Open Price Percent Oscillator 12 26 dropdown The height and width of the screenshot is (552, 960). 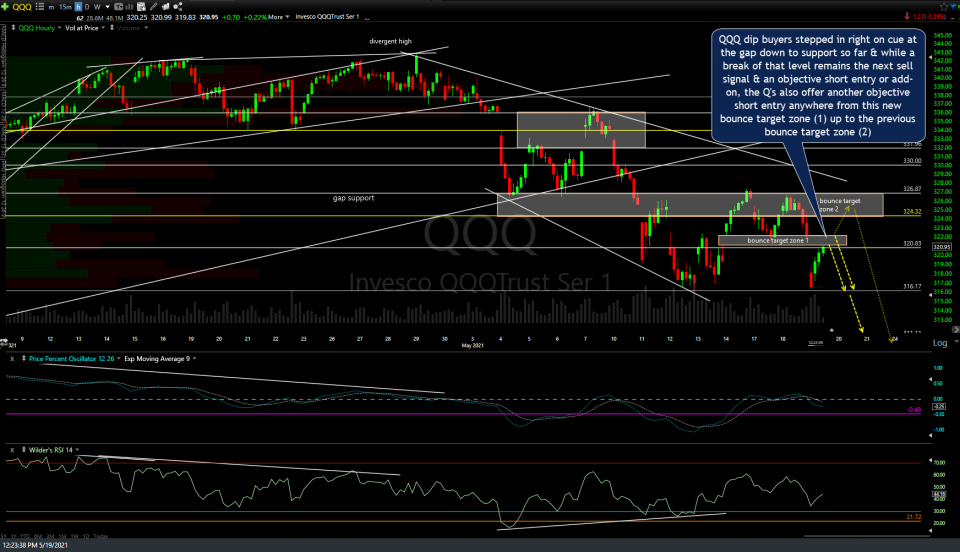[119, 359]
